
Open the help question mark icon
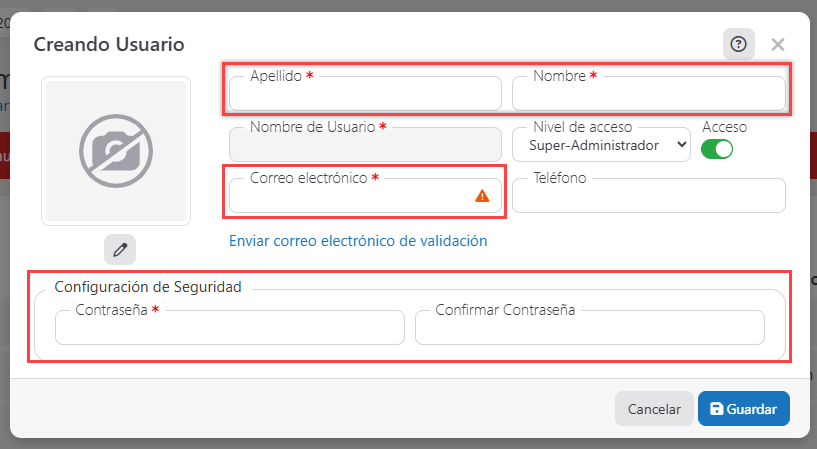click(x=739, y=44)
